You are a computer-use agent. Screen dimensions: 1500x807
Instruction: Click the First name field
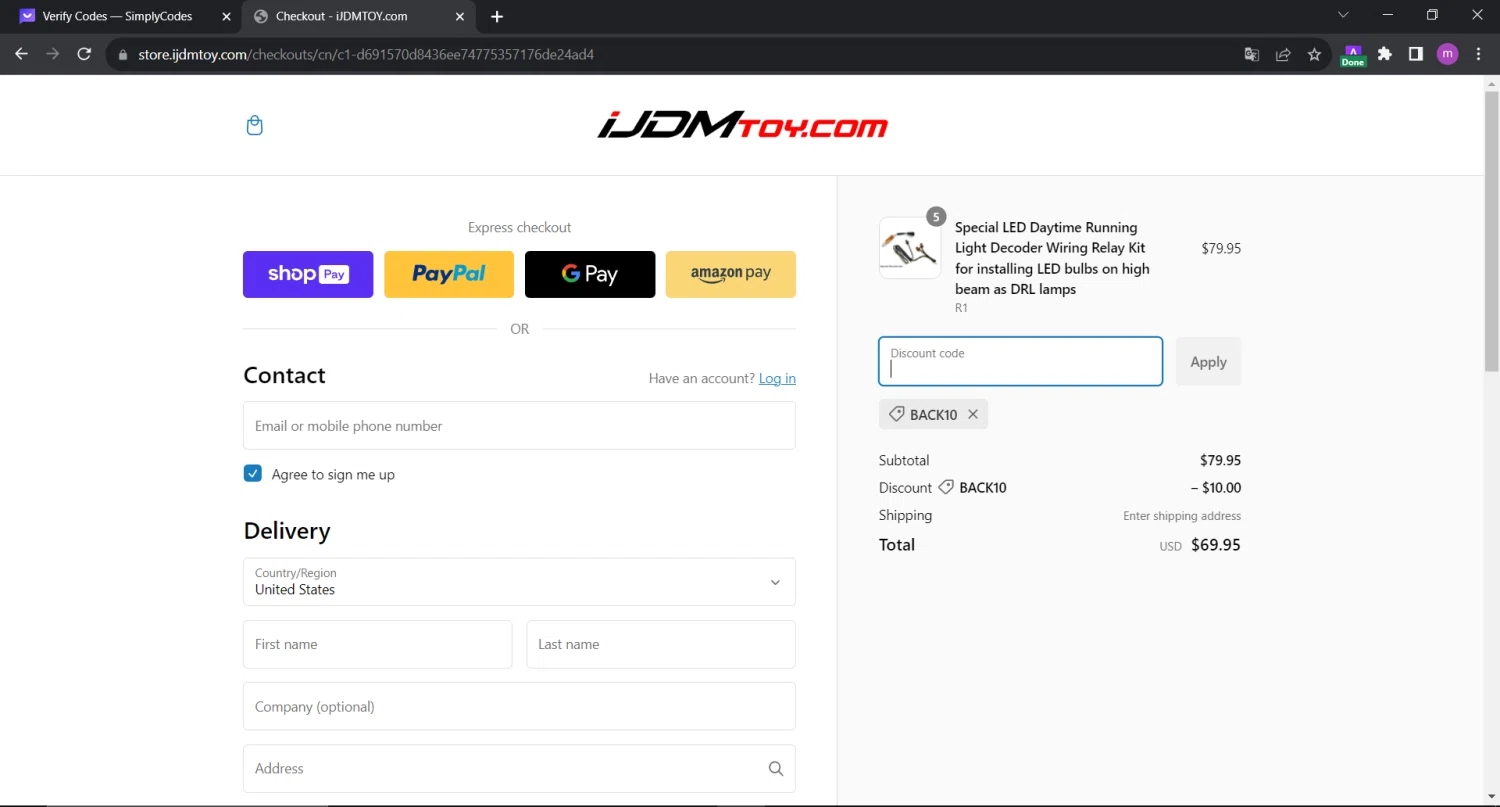point(377,644)
